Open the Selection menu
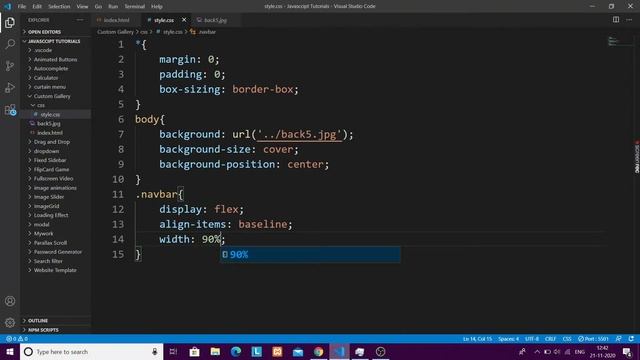This screenshot has height=360, width=640. pos(59,7)
